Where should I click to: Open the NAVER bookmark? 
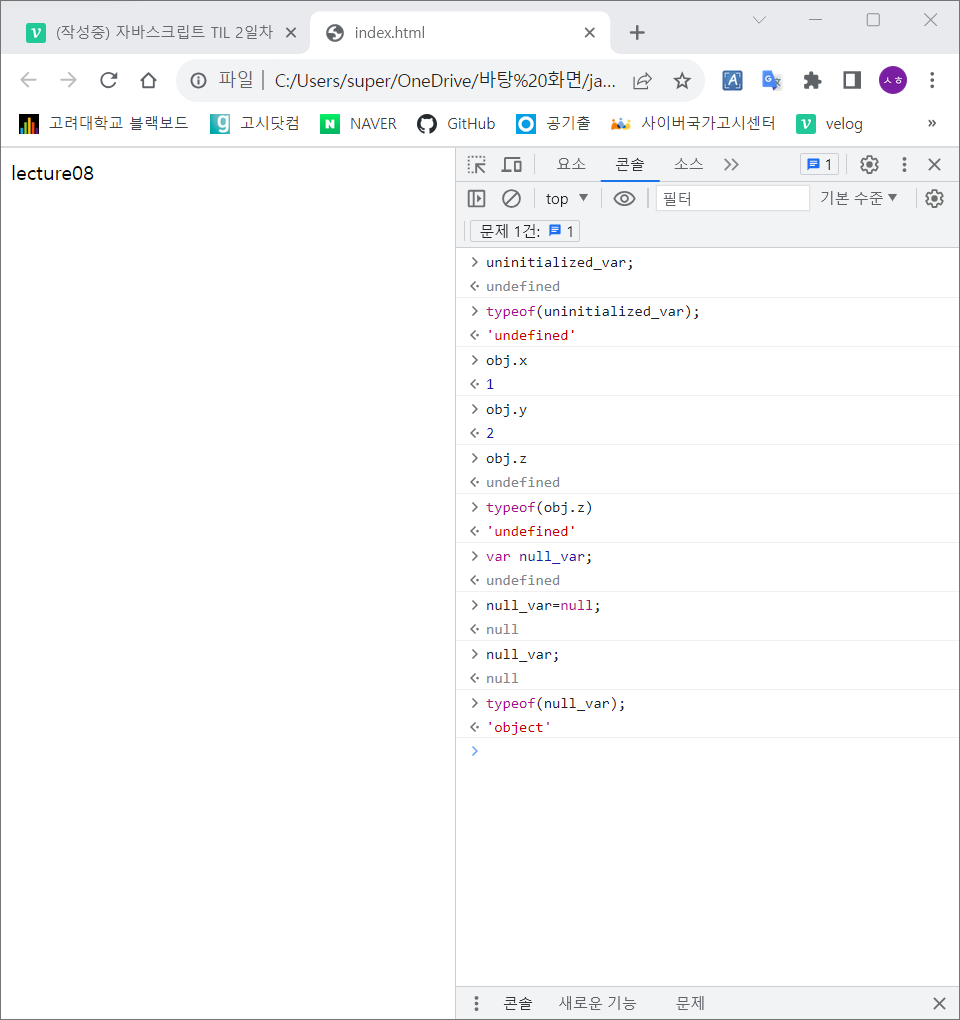point(358,123)
